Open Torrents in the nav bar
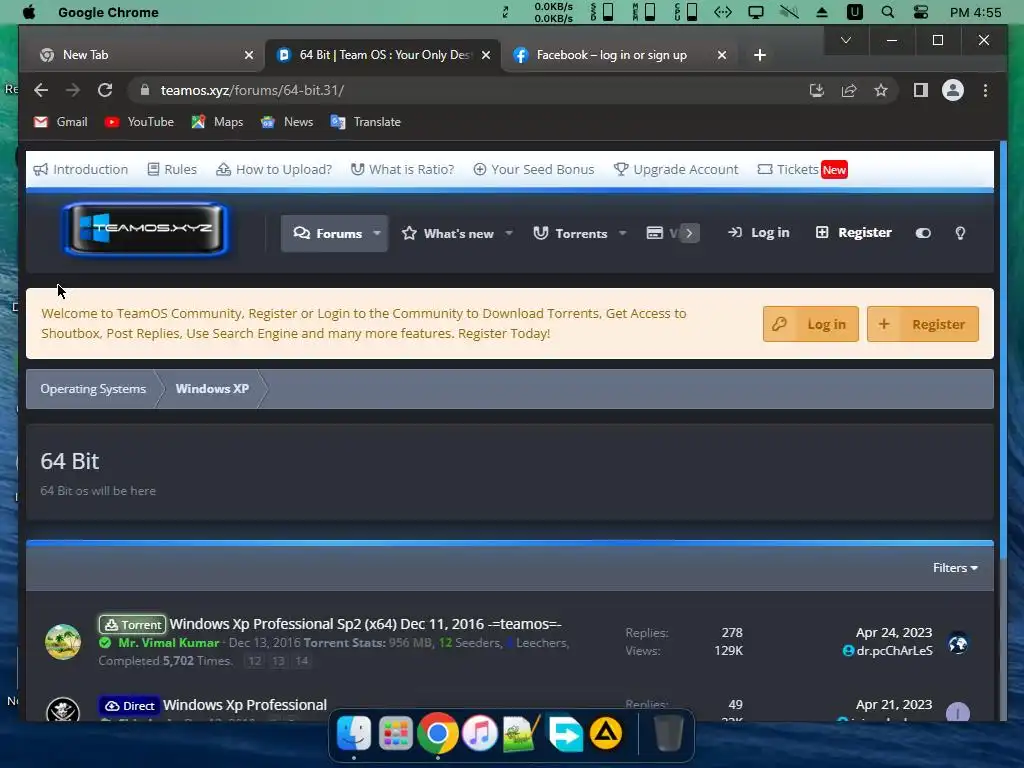1024x768 pixels. [x=570, y=233]
